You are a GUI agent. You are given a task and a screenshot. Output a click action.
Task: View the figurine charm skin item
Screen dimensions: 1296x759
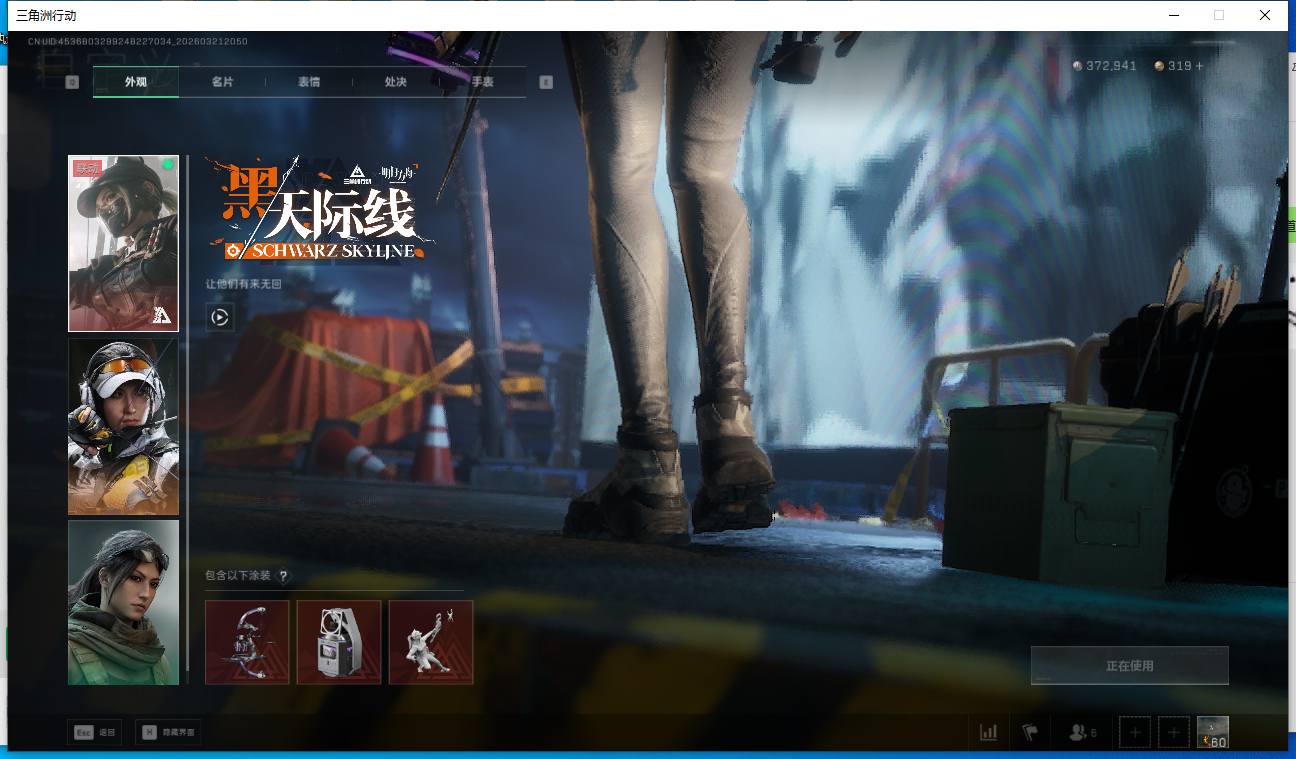[x=431, y=642]
